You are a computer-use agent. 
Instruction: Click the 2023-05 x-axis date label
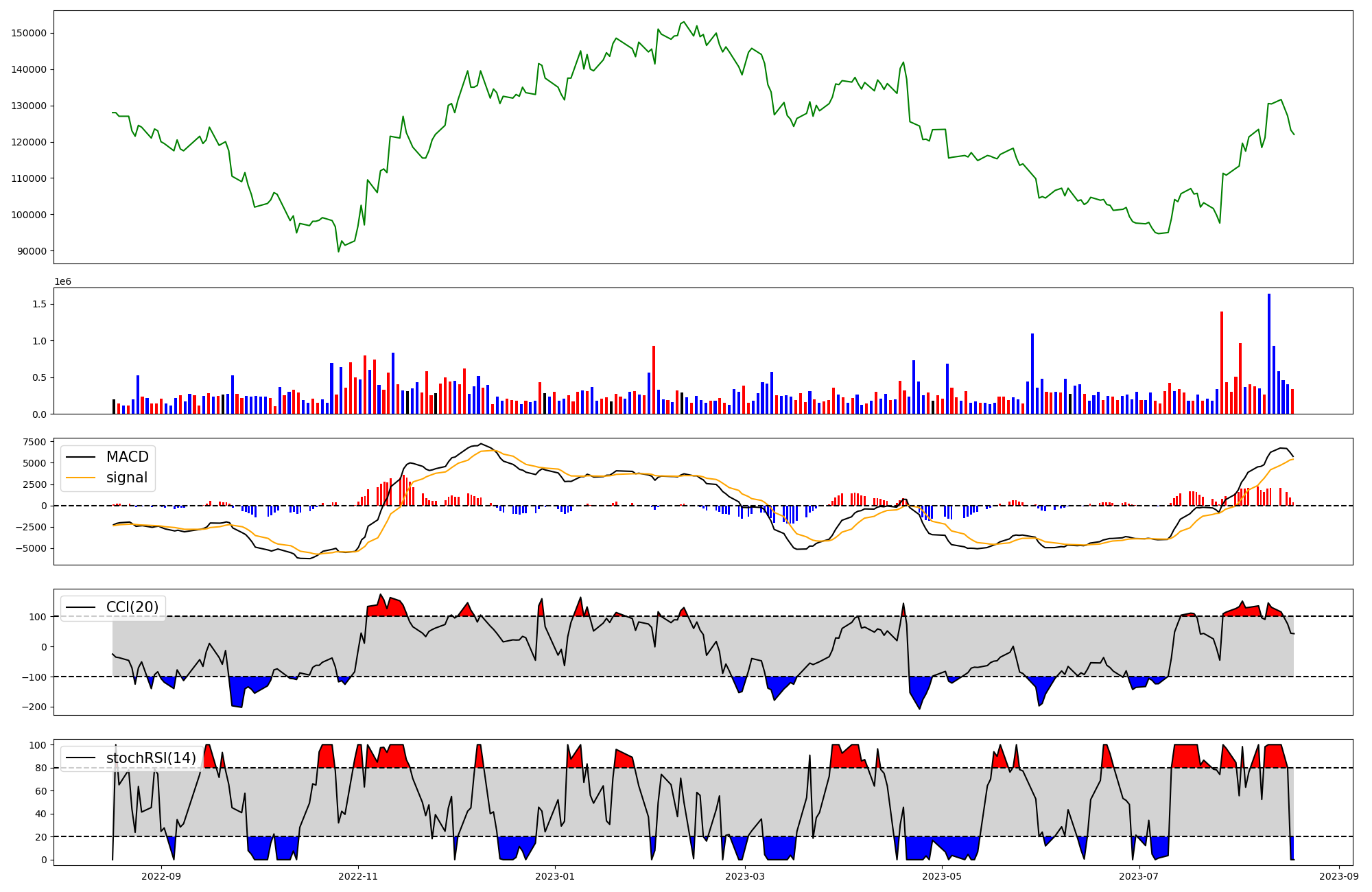[942, 876]
